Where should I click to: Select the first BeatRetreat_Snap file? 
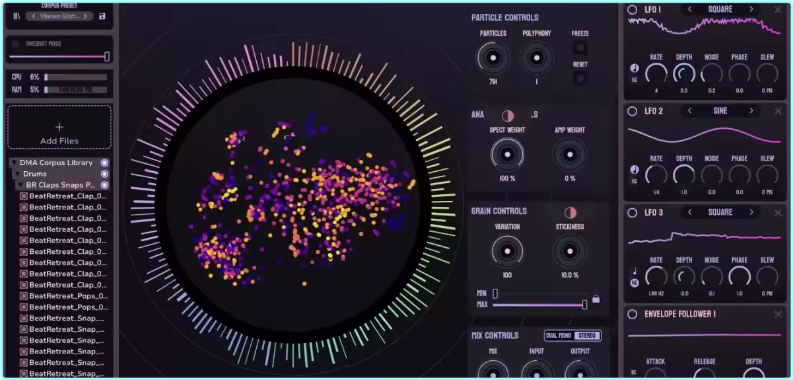64,318
